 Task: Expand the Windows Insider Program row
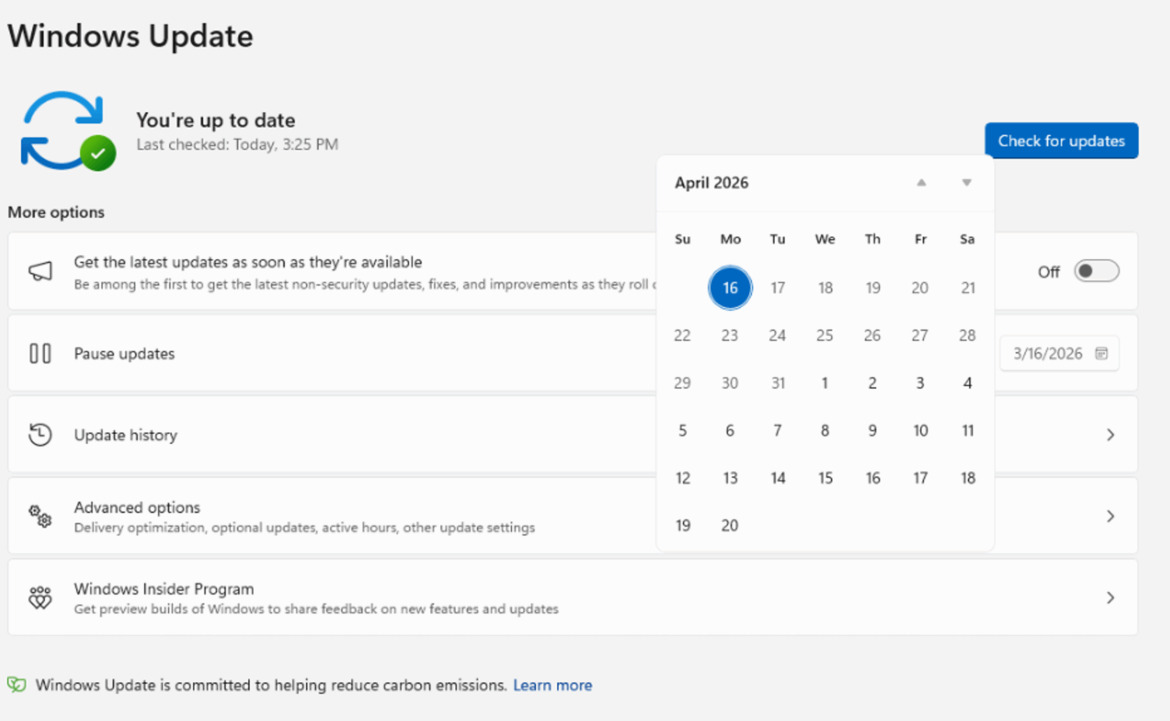(1110, 597)
